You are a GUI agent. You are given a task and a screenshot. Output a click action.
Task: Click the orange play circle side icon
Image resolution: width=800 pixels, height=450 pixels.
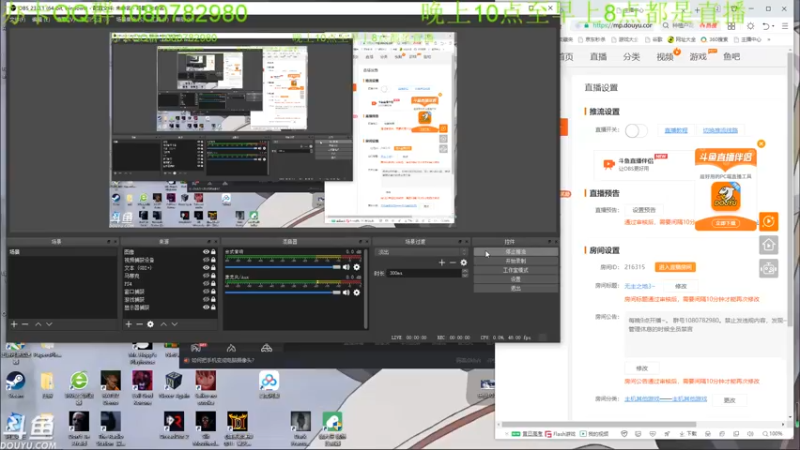coord(768,221)
